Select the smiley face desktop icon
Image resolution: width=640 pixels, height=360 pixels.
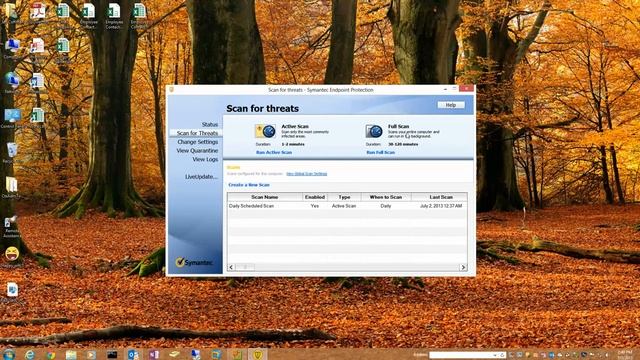(12, 256)
